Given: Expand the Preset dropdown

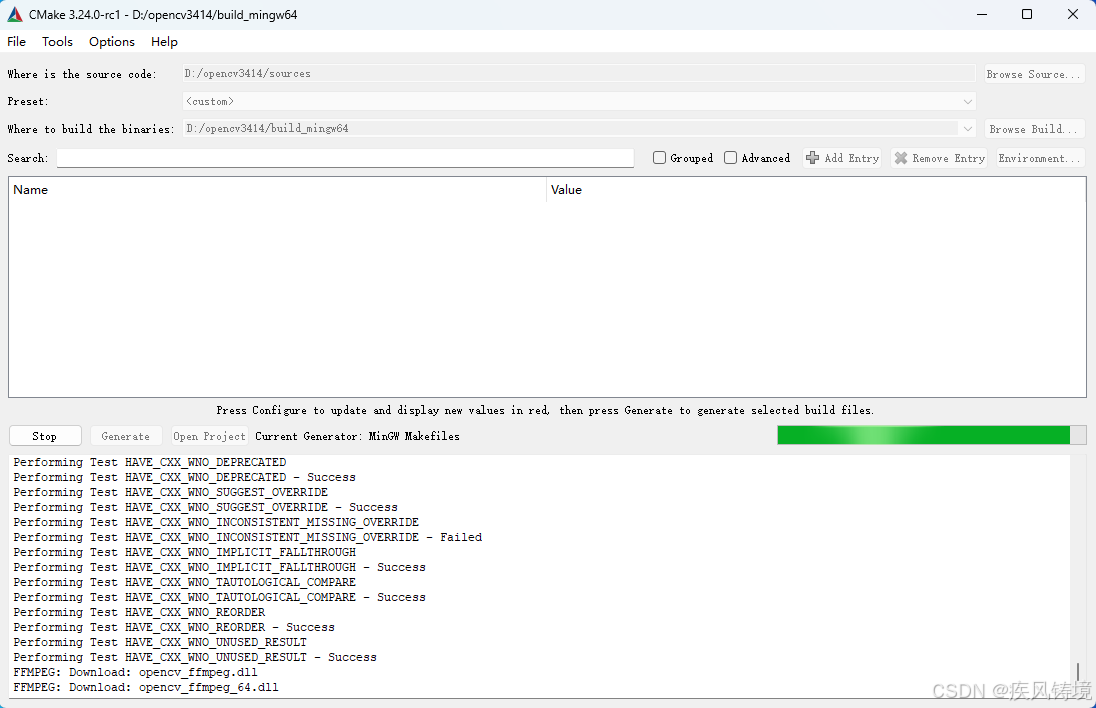Looking at the screenshot, I should 967,101.
